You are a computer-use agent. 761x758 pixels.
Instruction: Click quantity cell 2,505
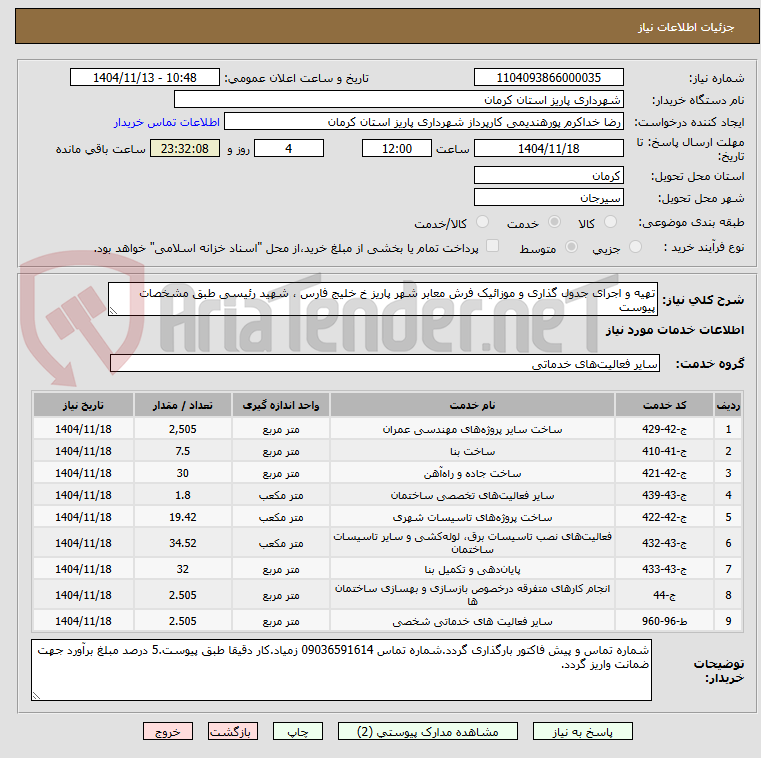[182, 429]
